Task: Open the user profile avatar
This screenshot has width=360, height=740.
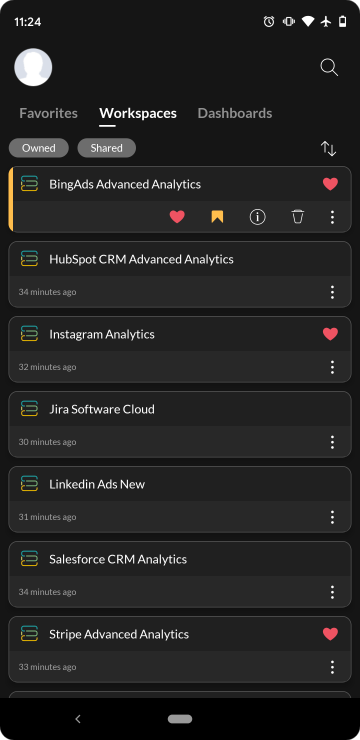Action: click(33, 67)
